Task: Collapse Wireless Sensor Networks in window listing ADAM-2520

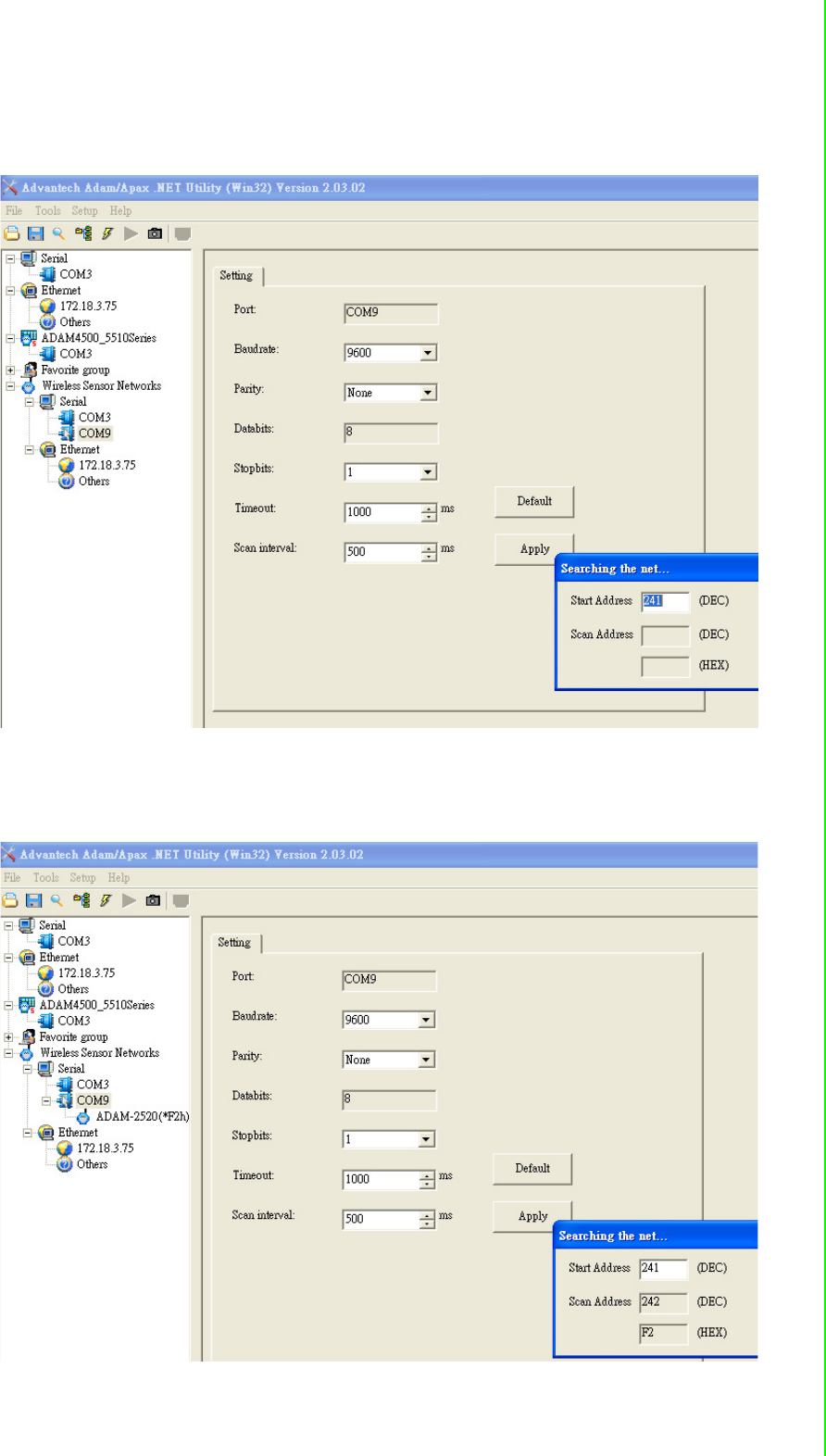Action: (8, 1053)
